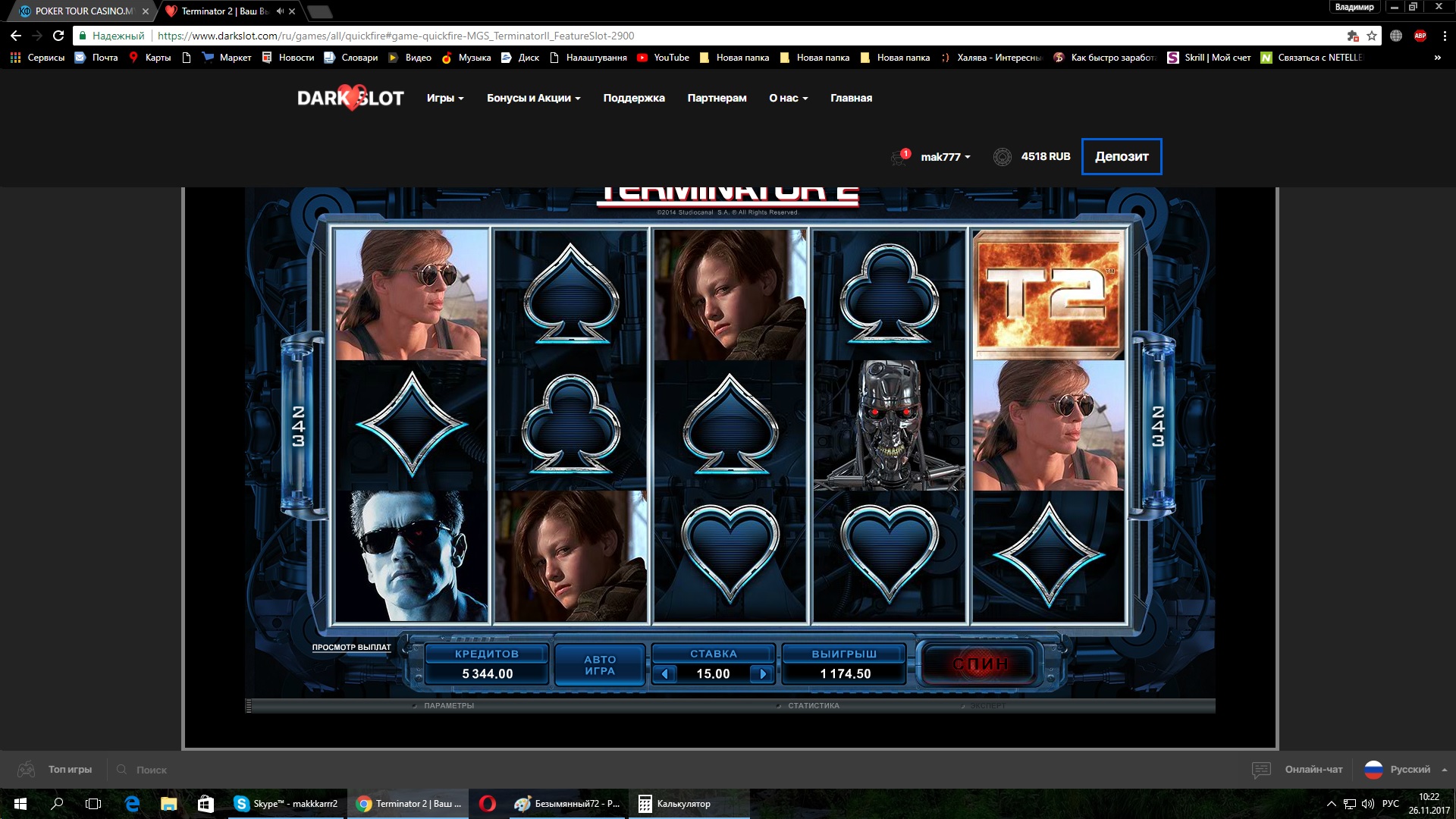Expand the mak777 account dropdown
Screen dimensions: 1456x819
[x=945, y=157]
